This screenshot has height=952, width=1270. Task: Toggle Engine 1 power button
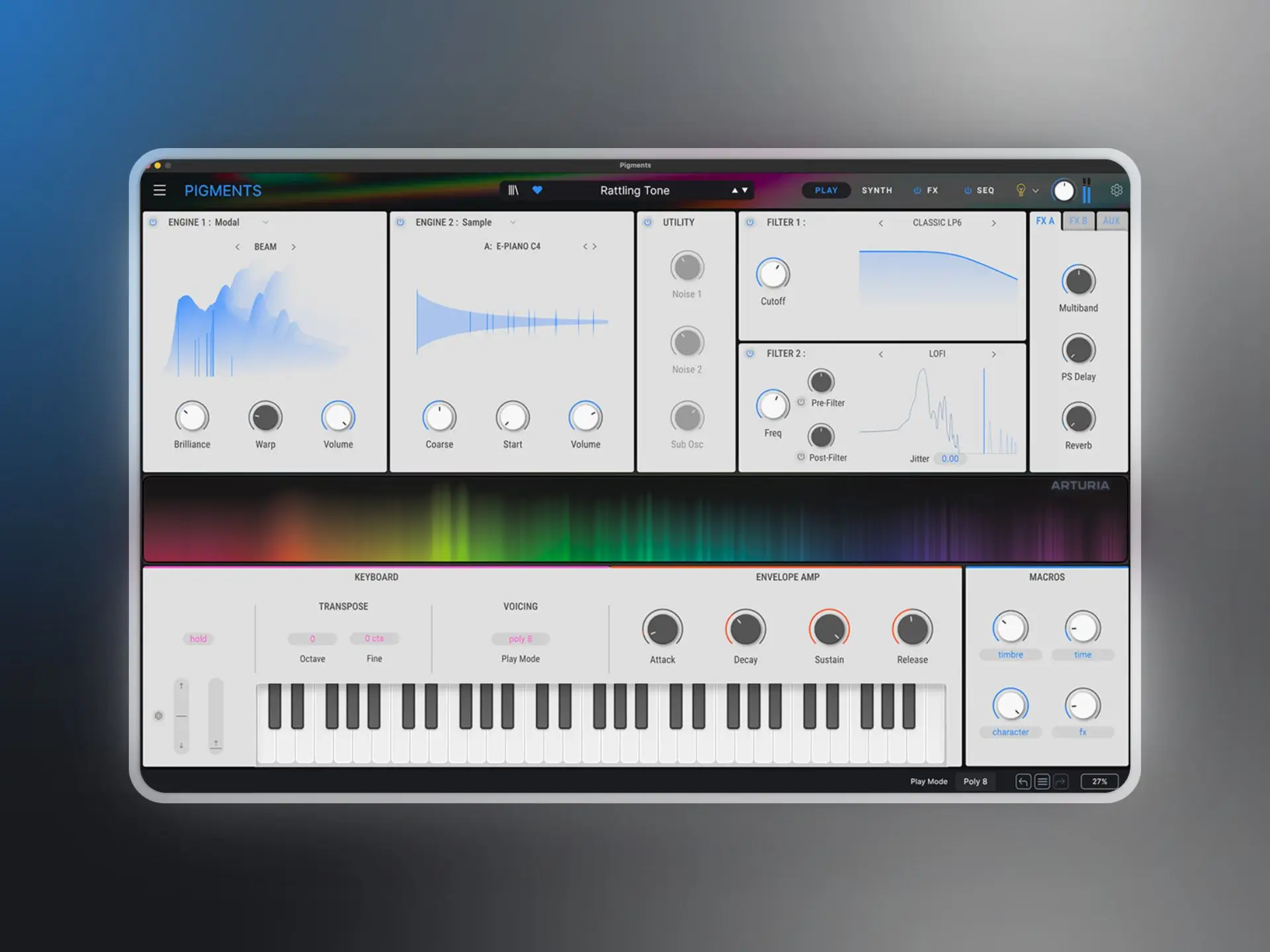point(153,223)
